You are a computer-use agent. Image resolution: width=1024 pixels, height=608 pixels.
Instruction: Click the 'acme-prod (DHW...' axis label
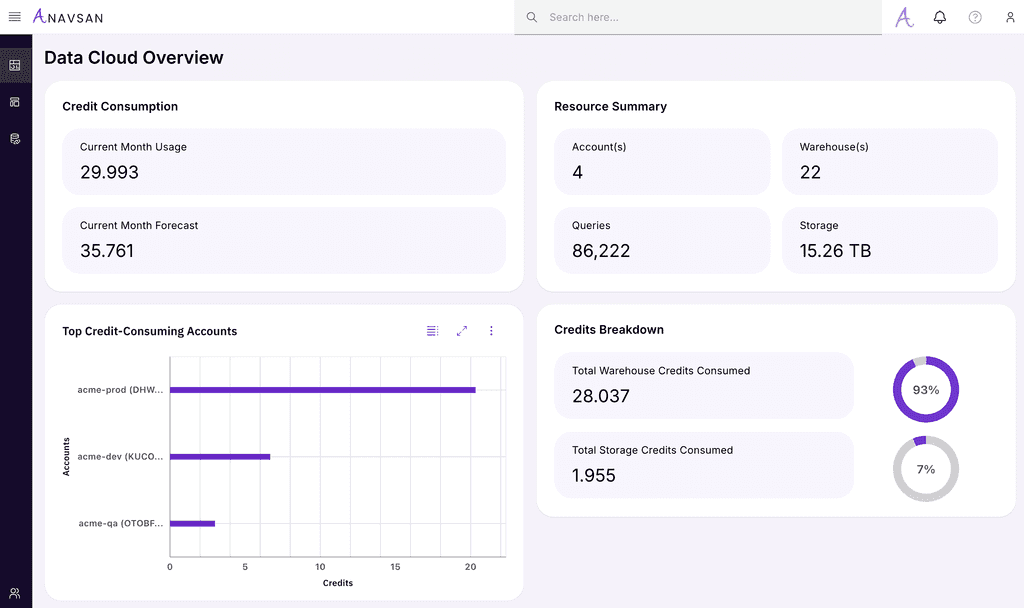click(120, 390)
